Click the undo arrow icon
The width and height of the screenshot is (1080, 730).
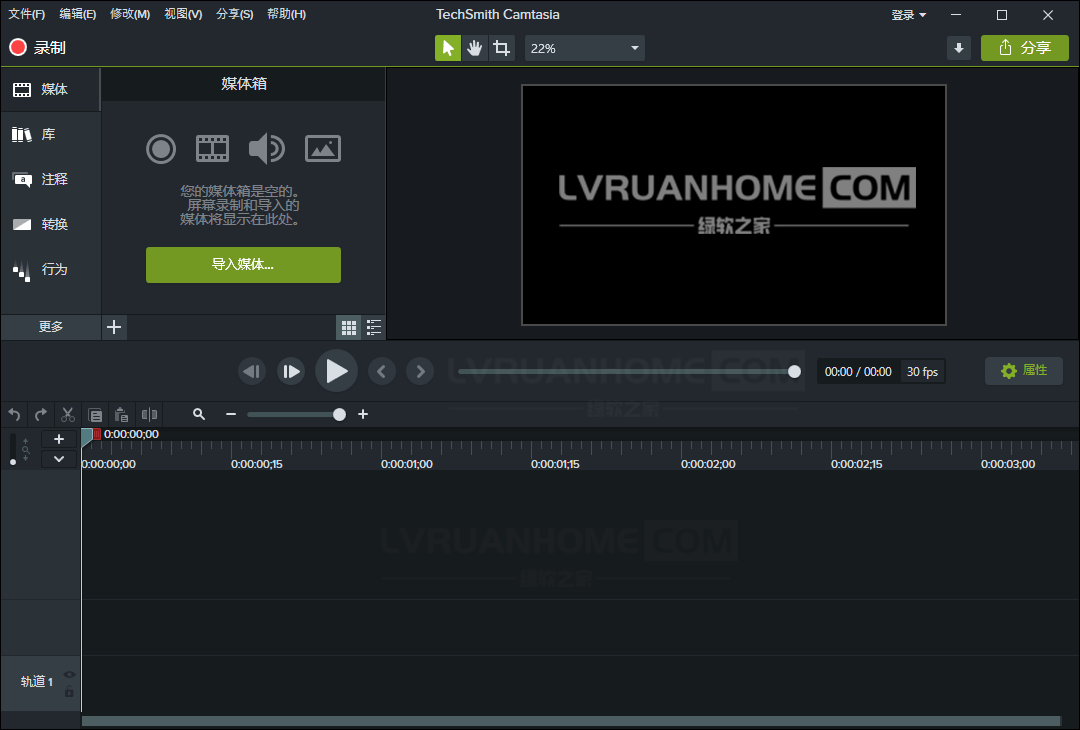point(14,414)
